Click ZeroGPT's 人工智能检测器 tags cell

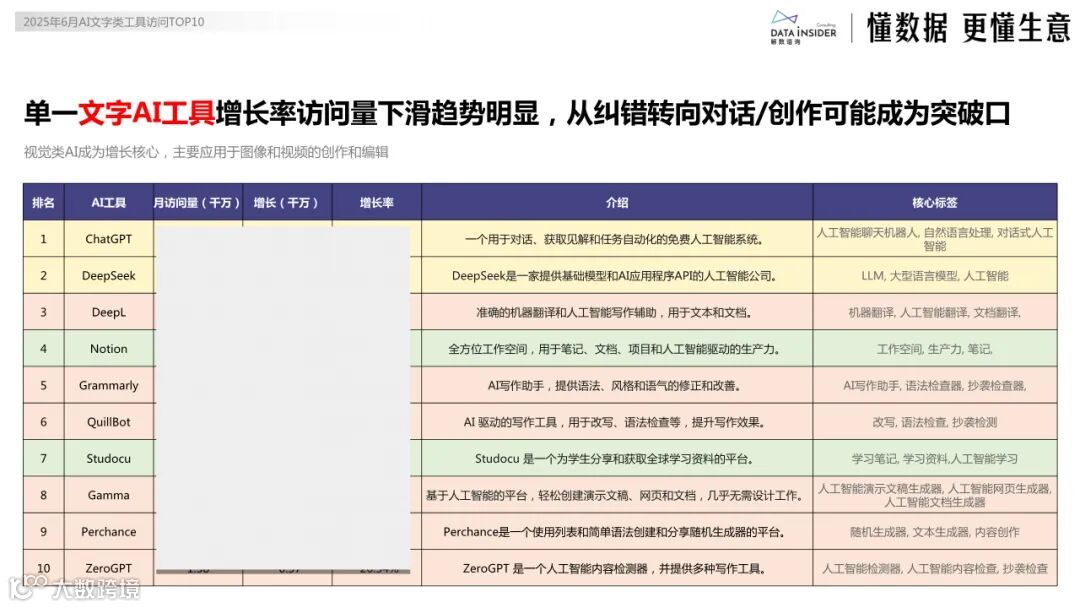coord(935,568)
